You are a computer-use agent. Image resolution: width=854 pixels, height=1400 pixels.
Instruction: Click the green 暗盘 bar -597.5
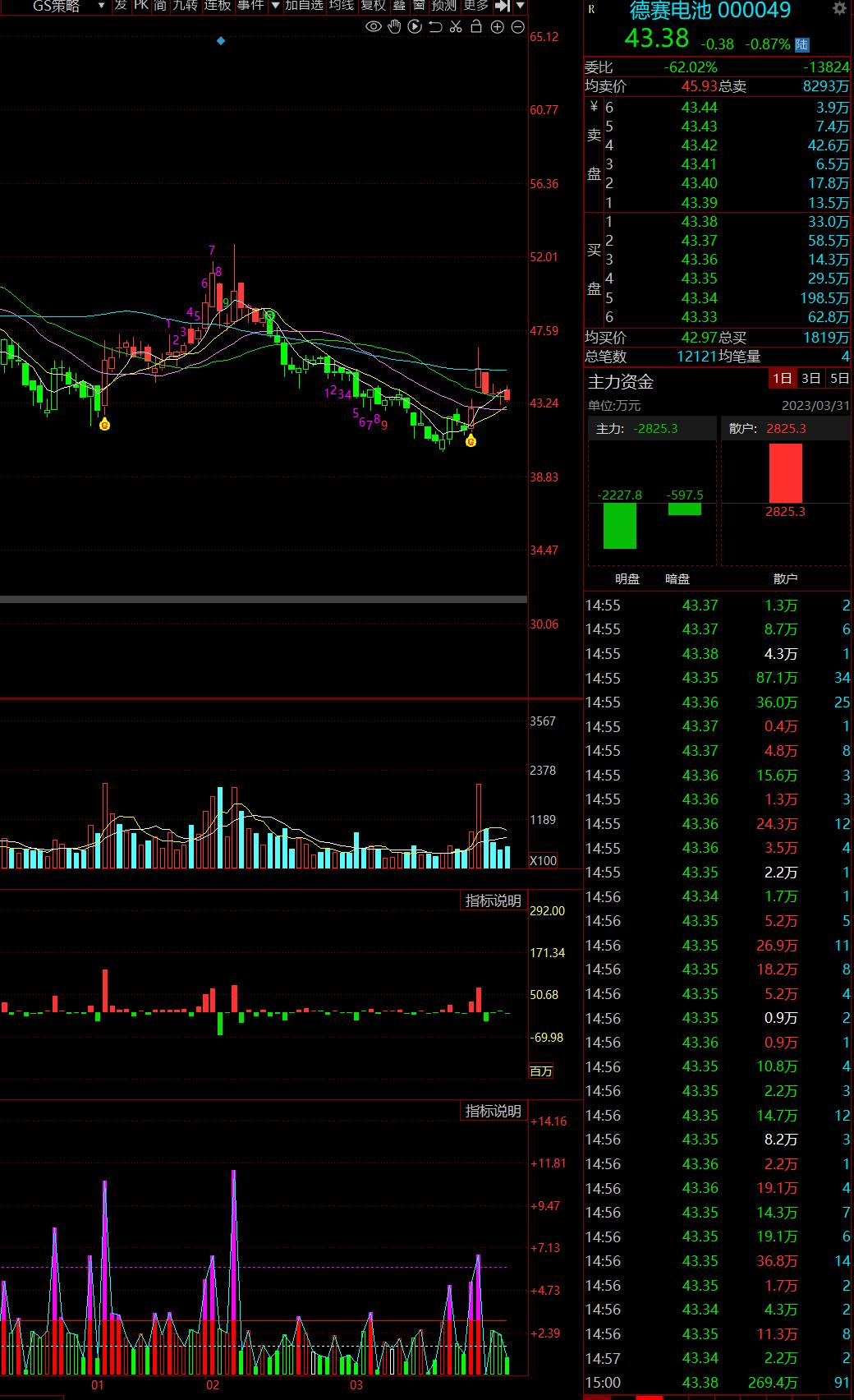pyautogui.click(x=685, y=509)
